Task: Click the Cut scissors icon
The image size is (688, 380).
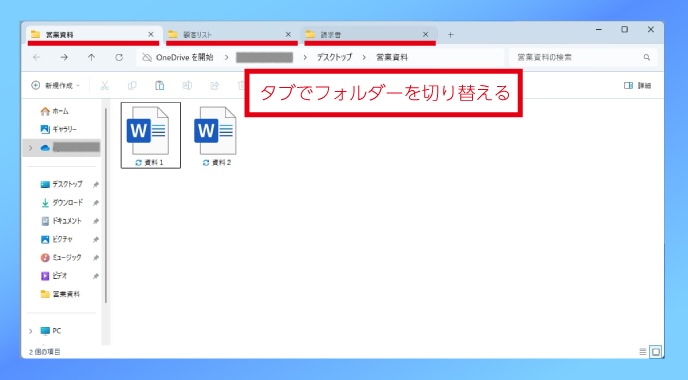Action: 104,86
